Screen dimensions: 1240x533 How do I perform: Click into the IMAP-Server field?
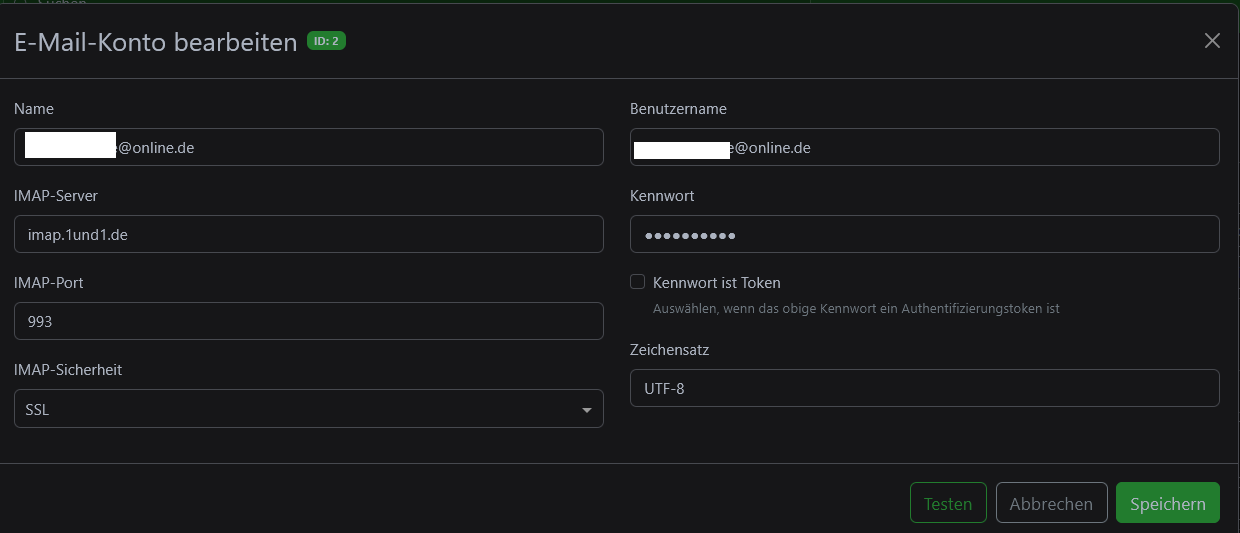308,235
